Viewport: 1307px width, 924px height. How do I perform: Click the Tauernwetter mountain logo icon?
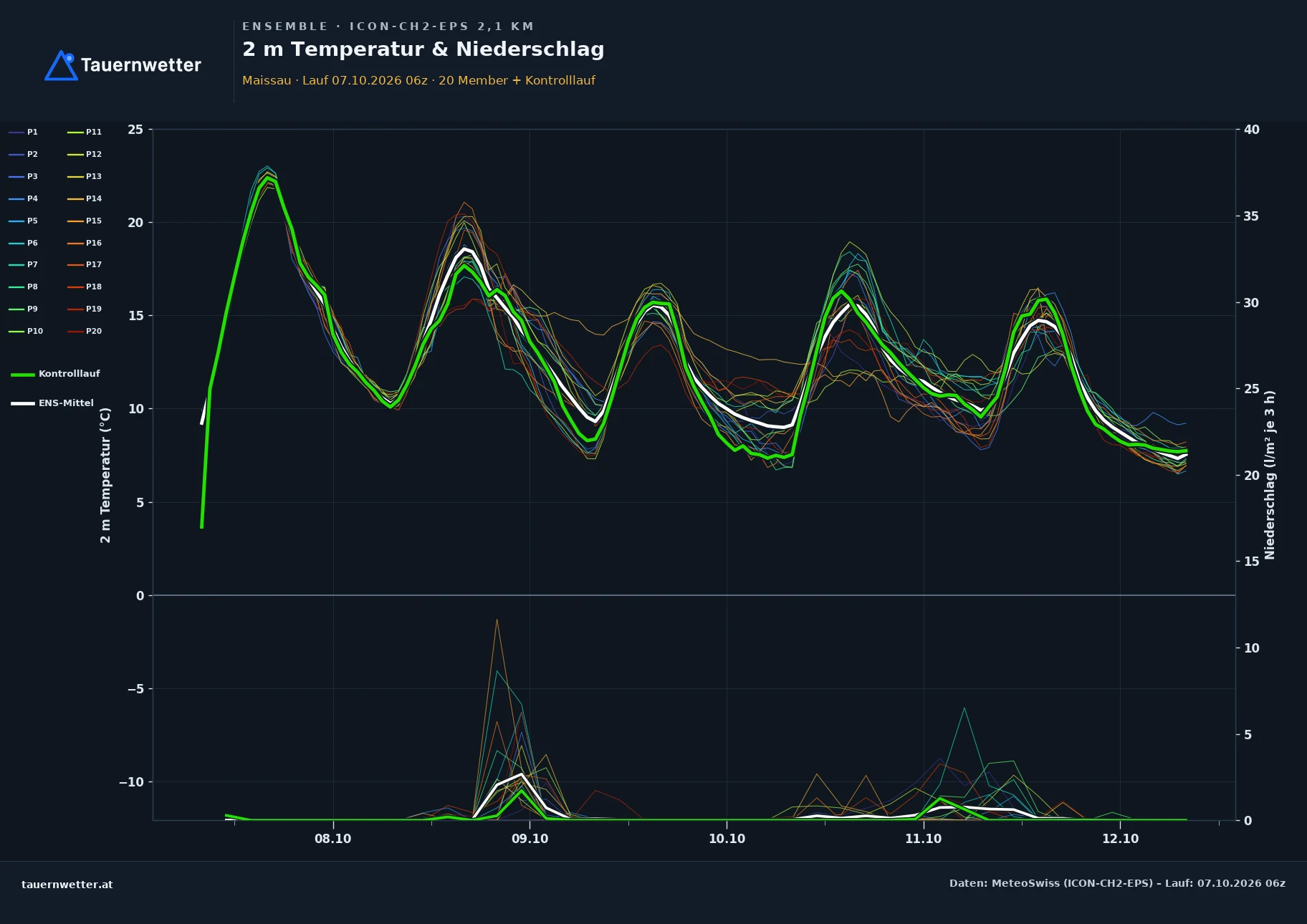[61, 65]
